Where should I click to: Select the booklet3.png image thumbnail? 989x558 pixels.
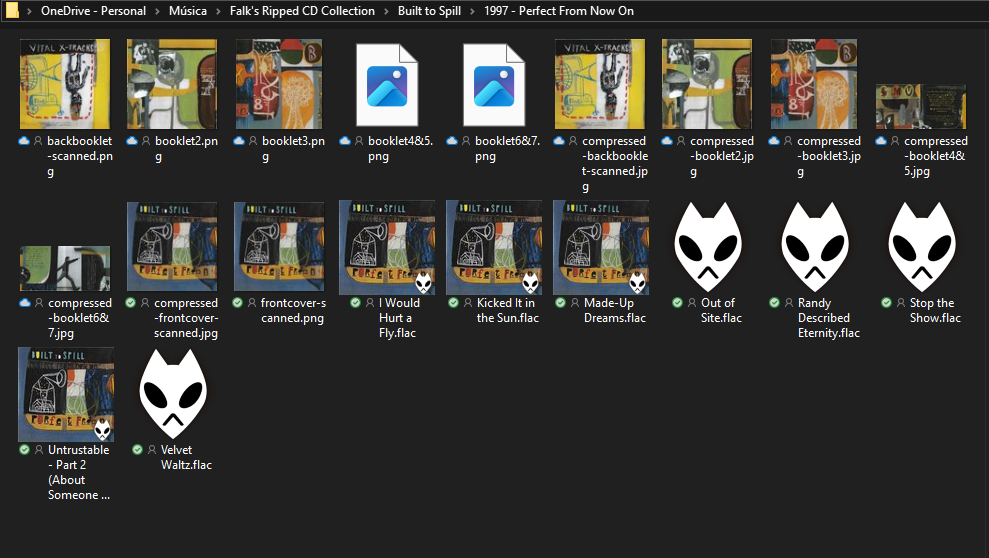tap(279, 84)
